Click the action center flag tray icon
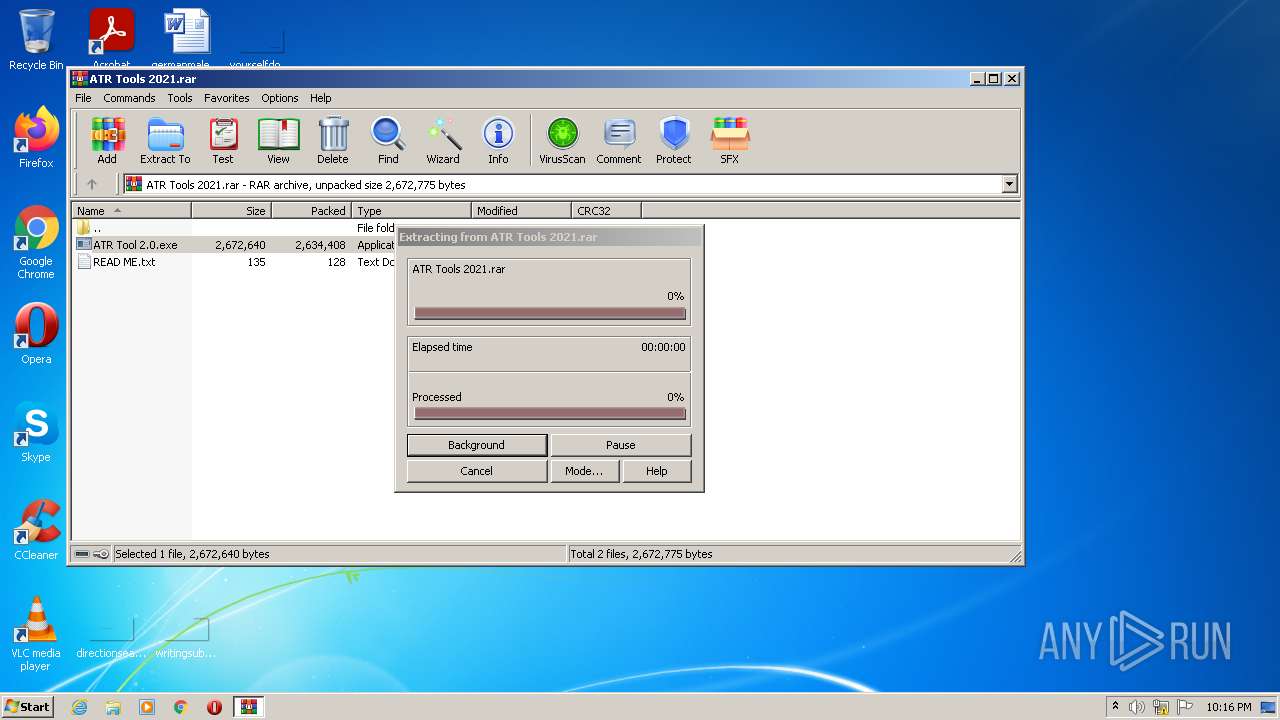 (x=1185, y=707)
